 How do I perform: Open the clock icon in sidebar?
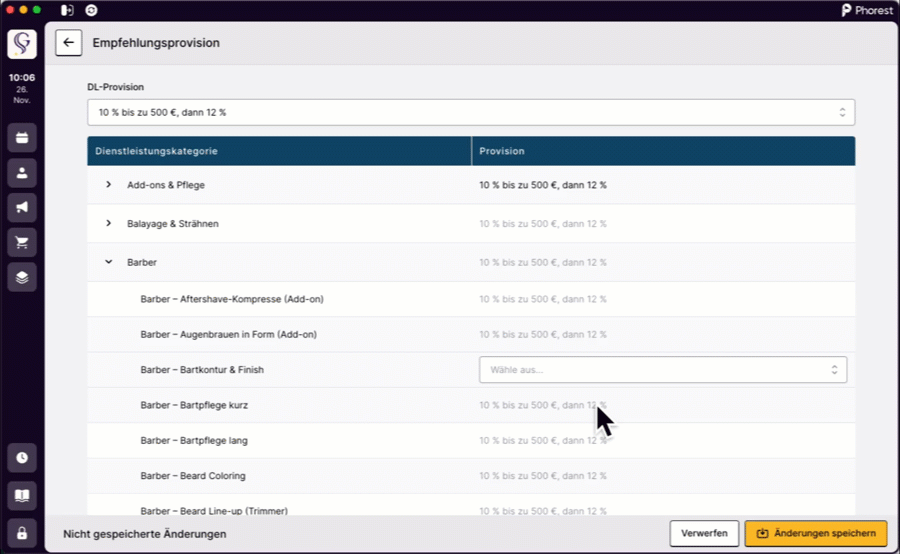22,458
